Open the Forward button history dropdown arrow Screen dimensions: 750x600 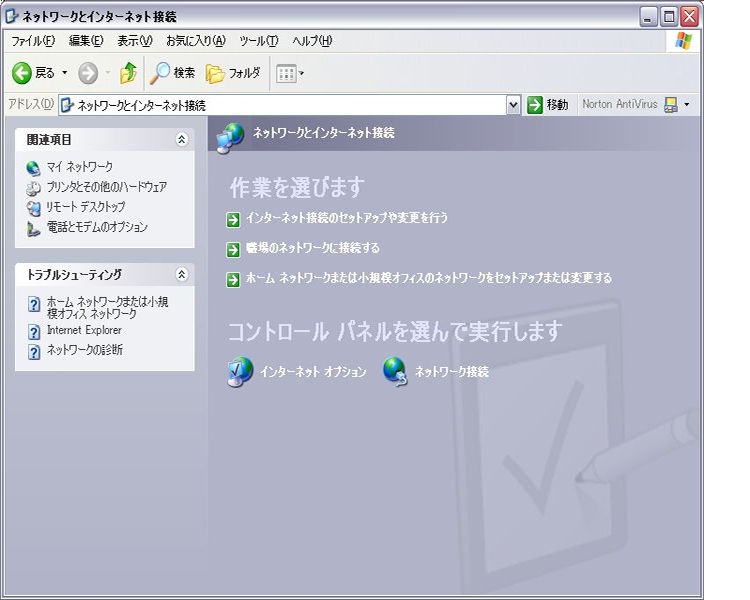coord(108,73)
